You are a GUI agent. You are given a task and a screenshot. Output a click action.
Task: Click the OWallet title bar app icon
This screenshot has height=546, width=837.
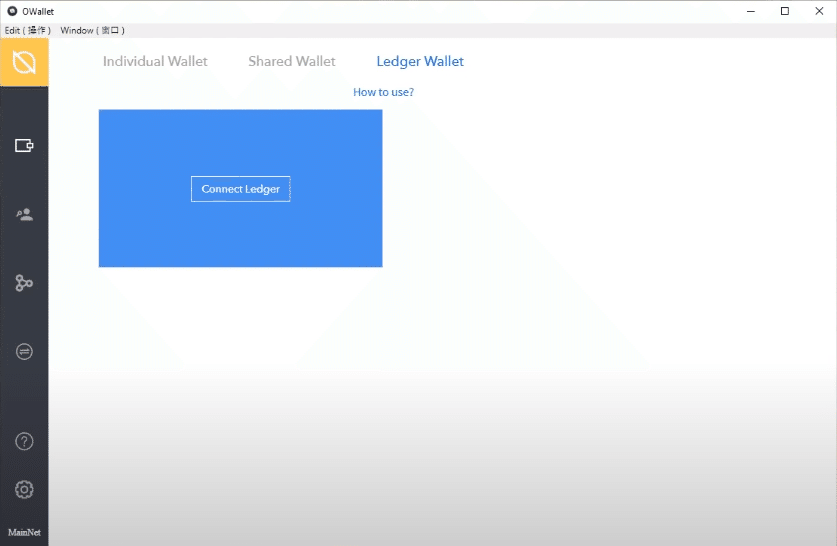pyautogui.click(x=12, y=11)
